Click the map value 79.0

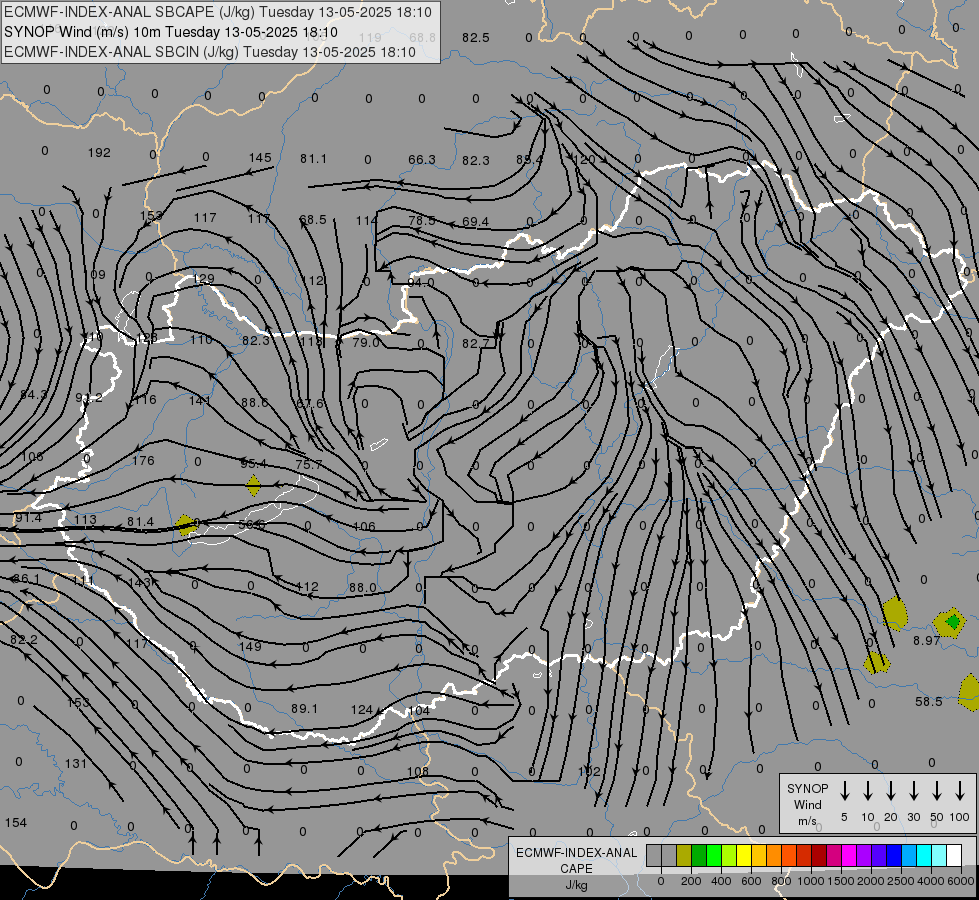[366, 342]
